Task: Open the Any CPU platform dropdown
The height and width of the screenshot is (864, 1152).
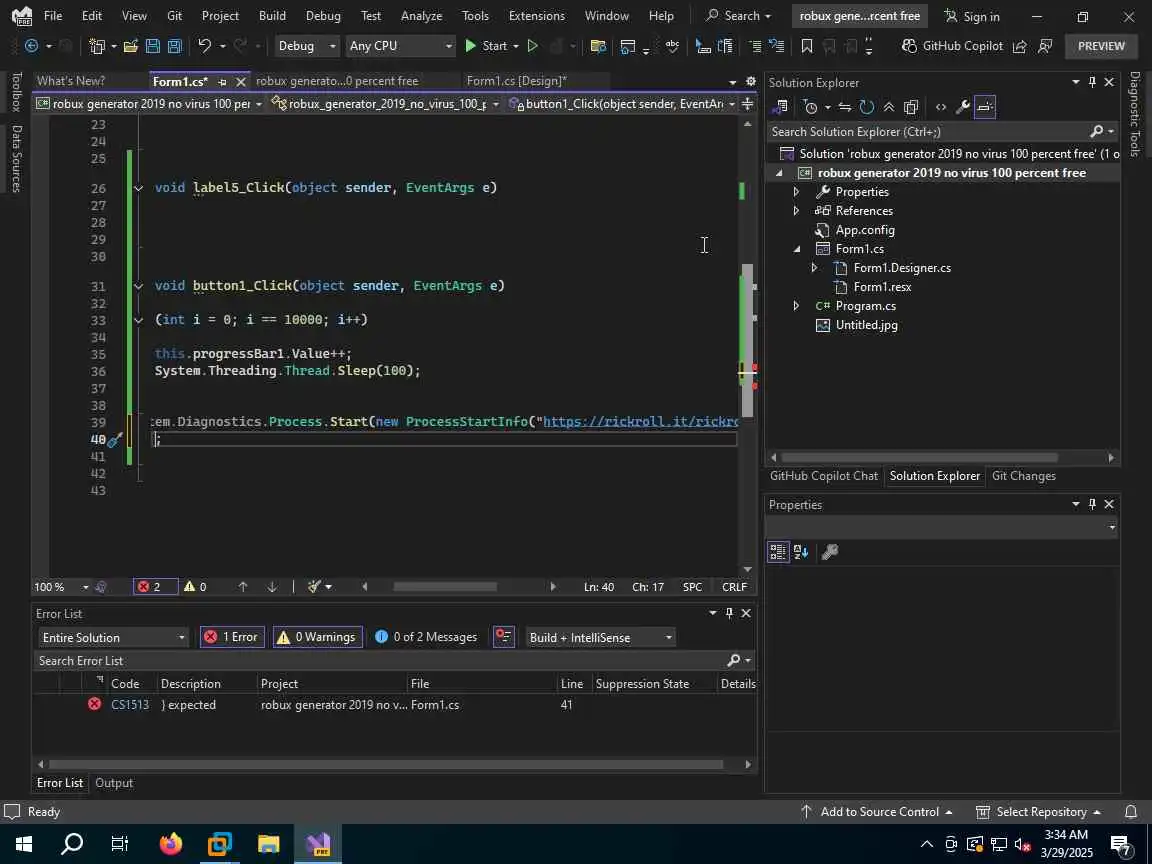Action: pos(401,46)
